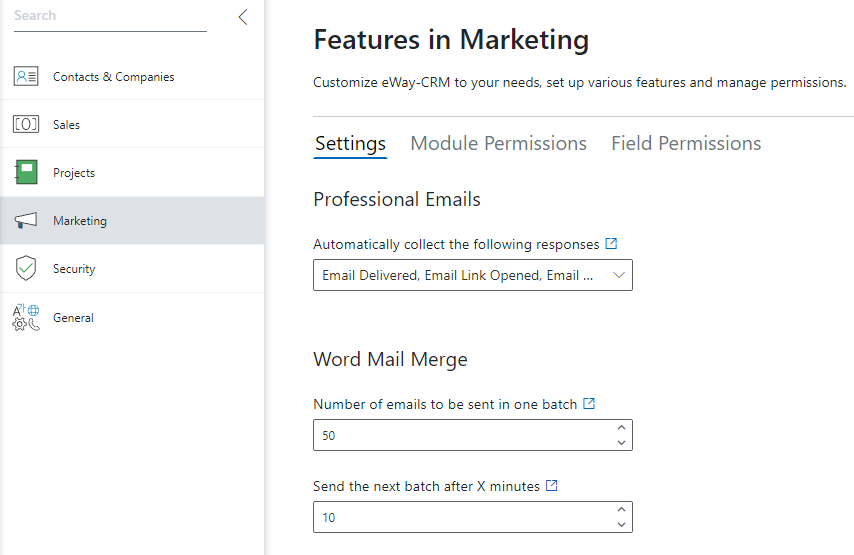Open the Security shield icon

click(x=26, y=269)
